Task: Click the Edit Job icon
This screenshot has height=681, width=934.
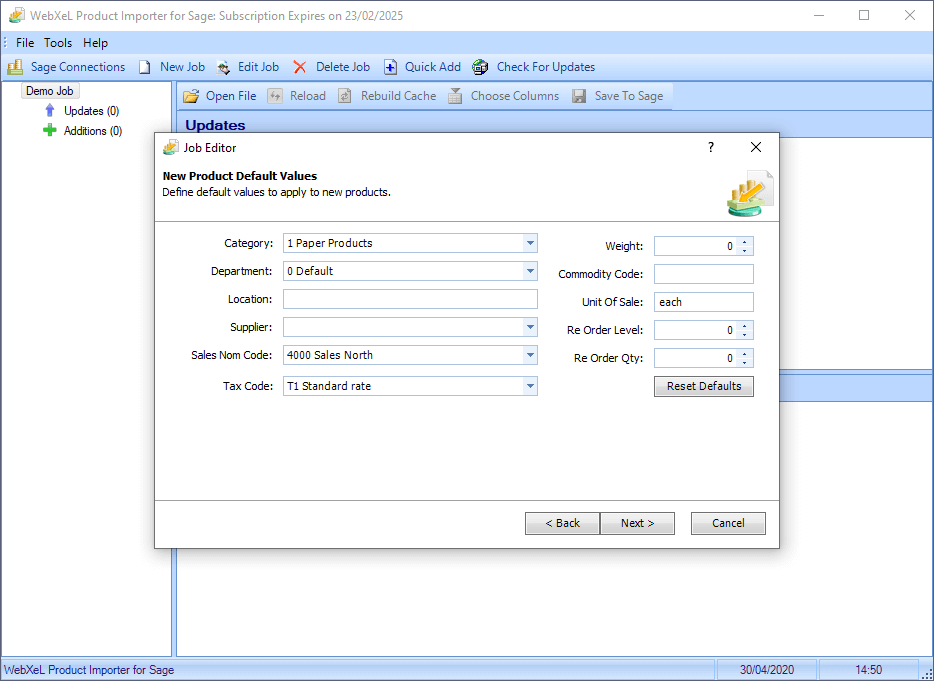Action: (223, 67)
